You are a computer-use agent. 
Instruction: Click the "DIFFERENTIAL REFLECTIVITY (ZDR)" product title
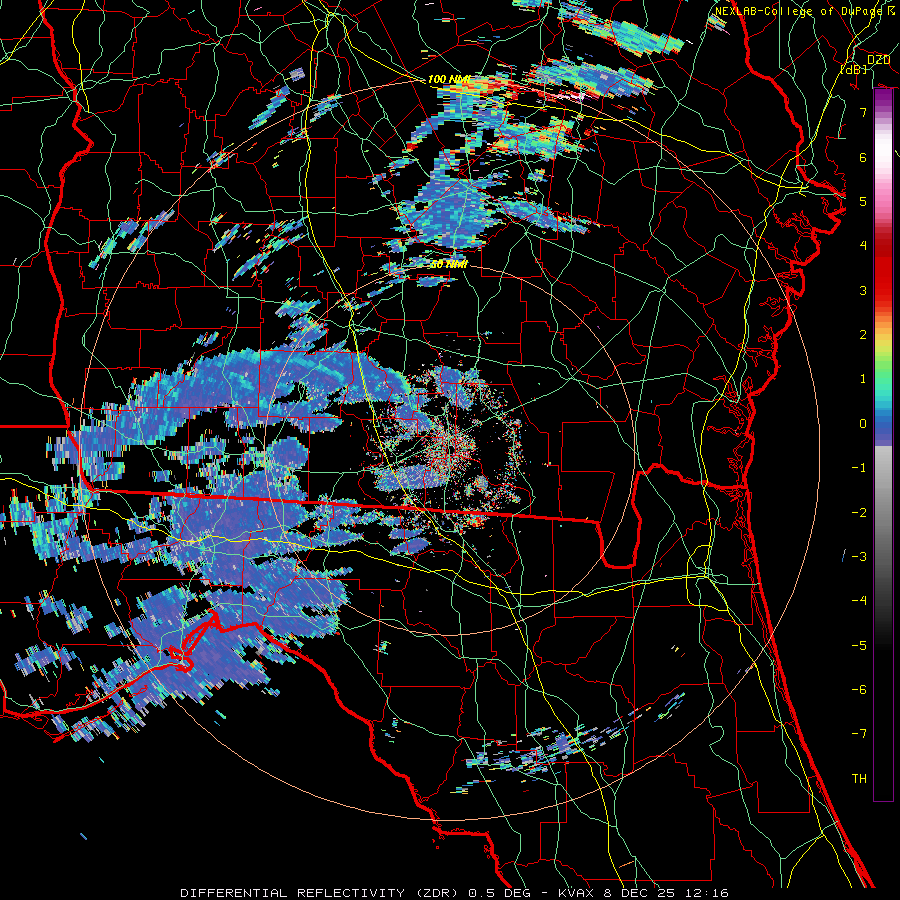point(319,893)
